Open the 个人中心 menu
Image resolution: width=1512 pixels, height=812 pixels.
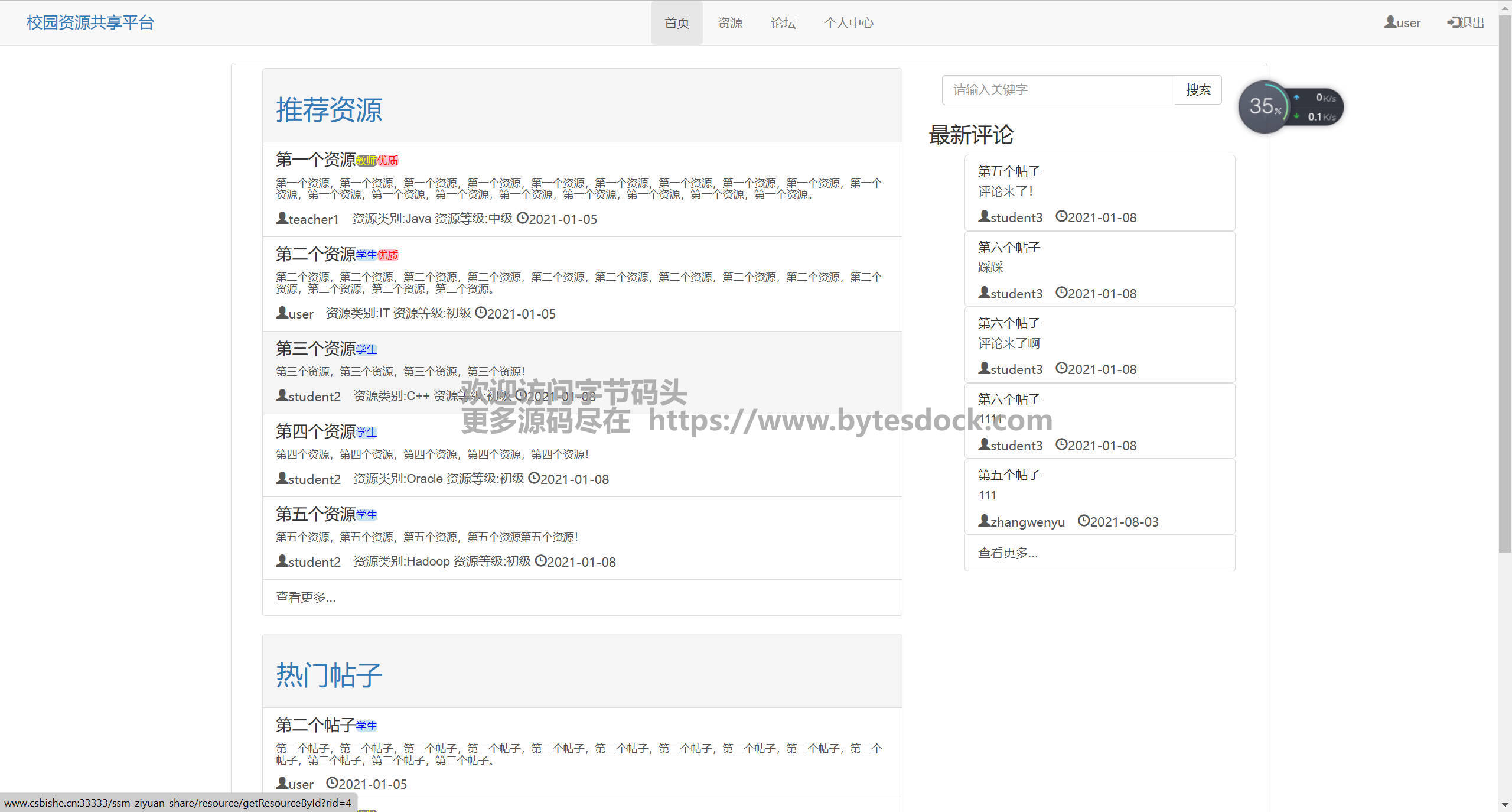pos(848,23)
